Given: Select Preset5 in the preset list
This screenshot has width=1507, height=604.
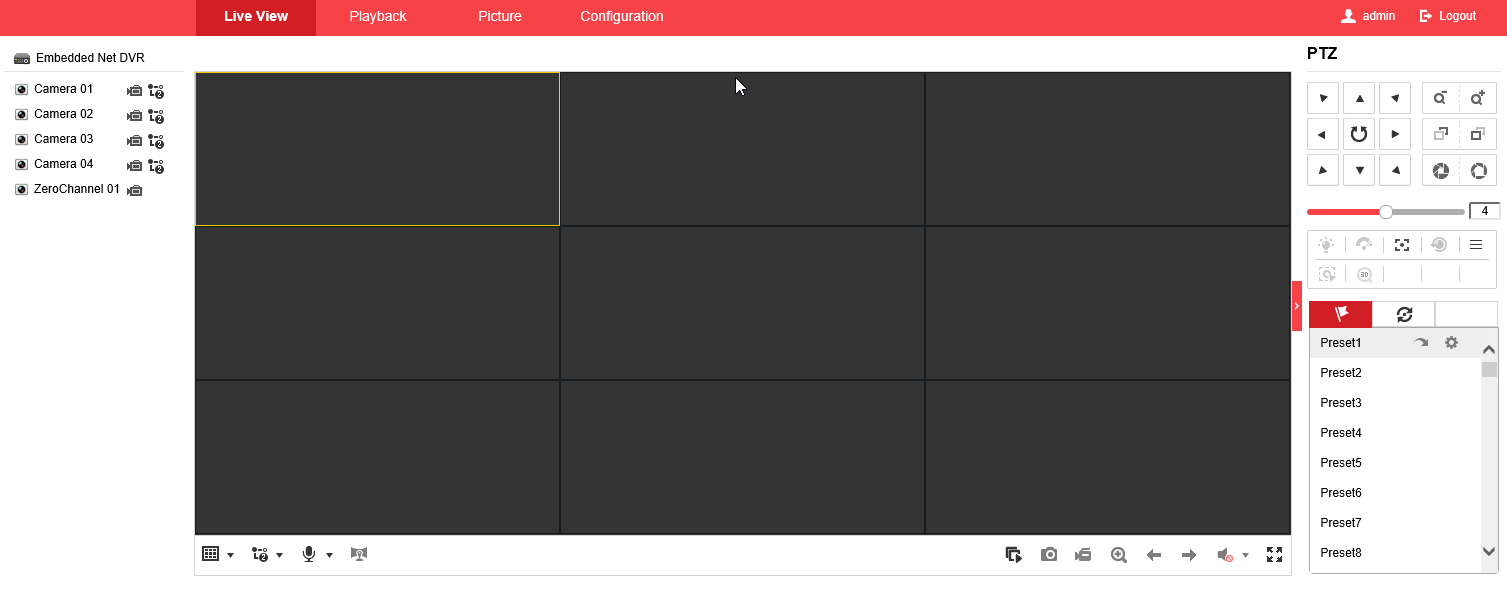Looking at the screenshot, I should (x=1341, y=463).
